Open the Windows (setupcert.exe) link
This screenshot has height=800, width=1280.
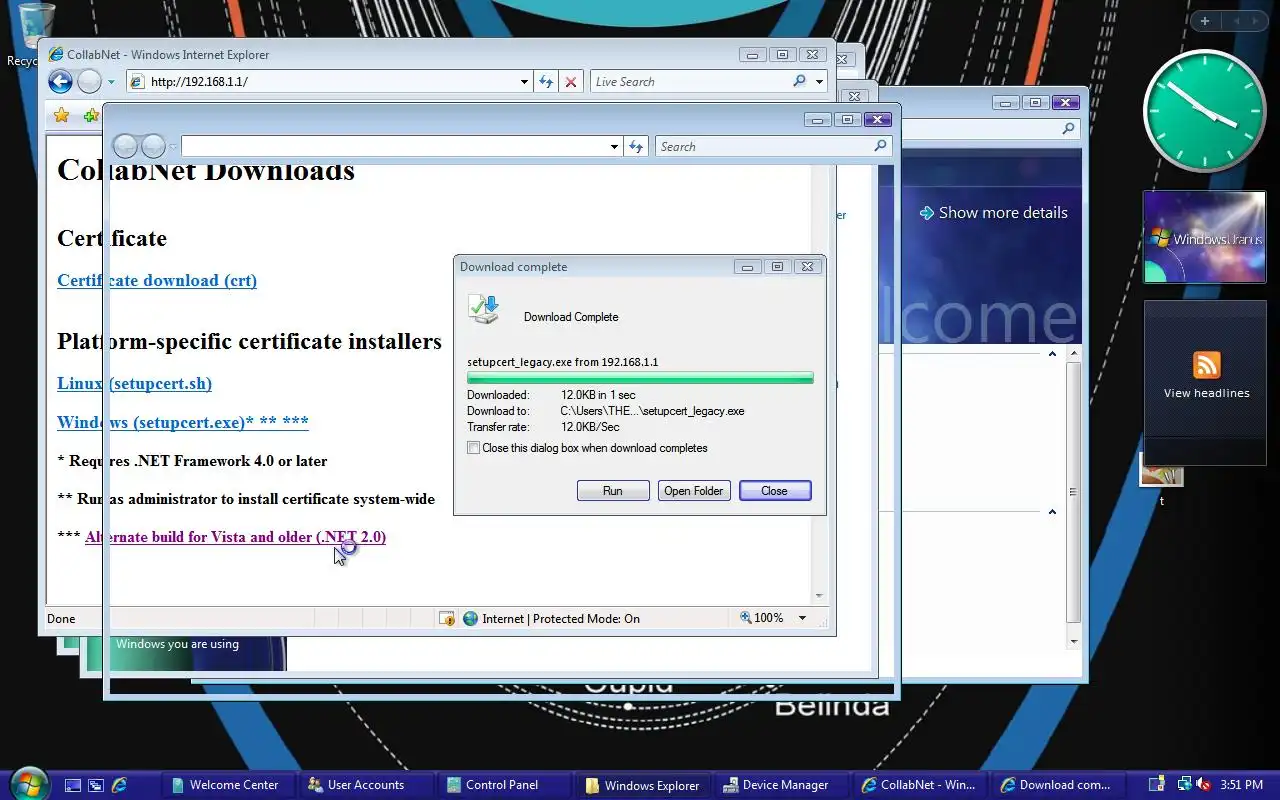point(183,422)
